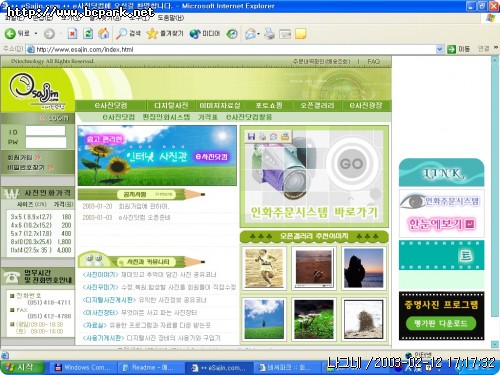Open the History clock icon
This screenshot has height=375, width=500.
click(x=232, y=34)
